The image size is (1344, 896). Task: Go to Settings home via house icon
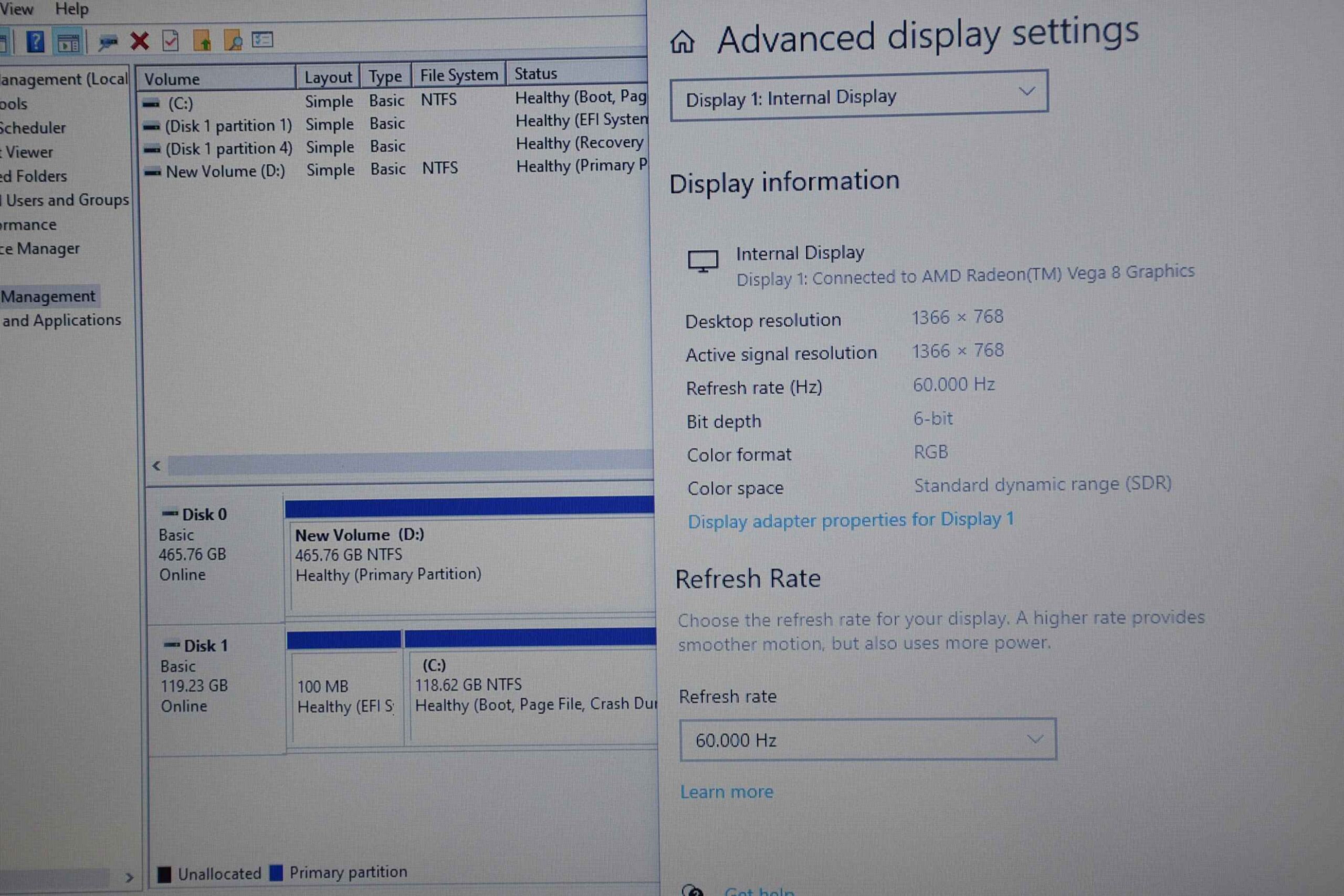coord(682,41)
